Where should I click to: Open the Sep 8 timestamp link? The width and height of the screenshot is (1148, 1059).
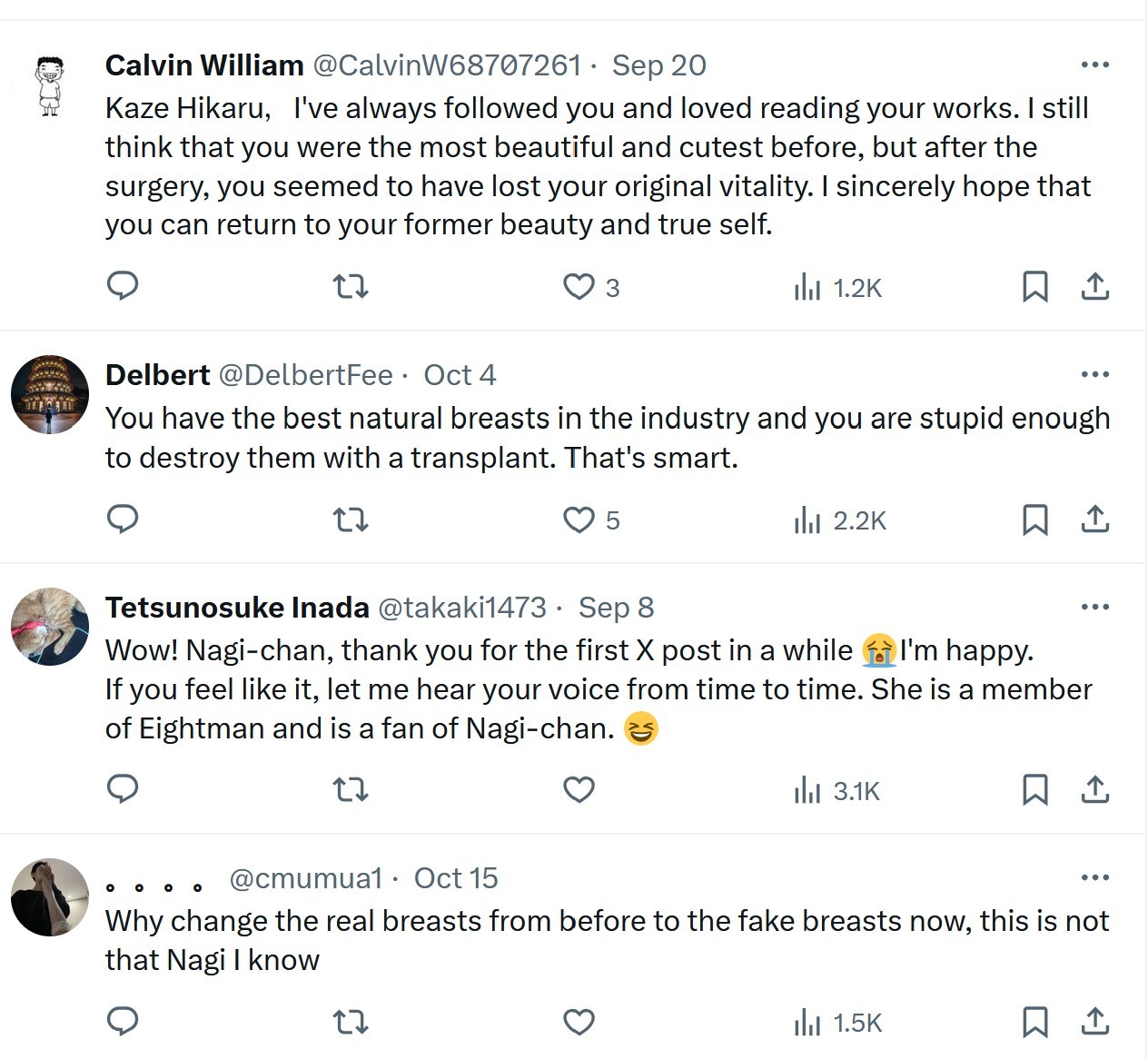(616, 608)
